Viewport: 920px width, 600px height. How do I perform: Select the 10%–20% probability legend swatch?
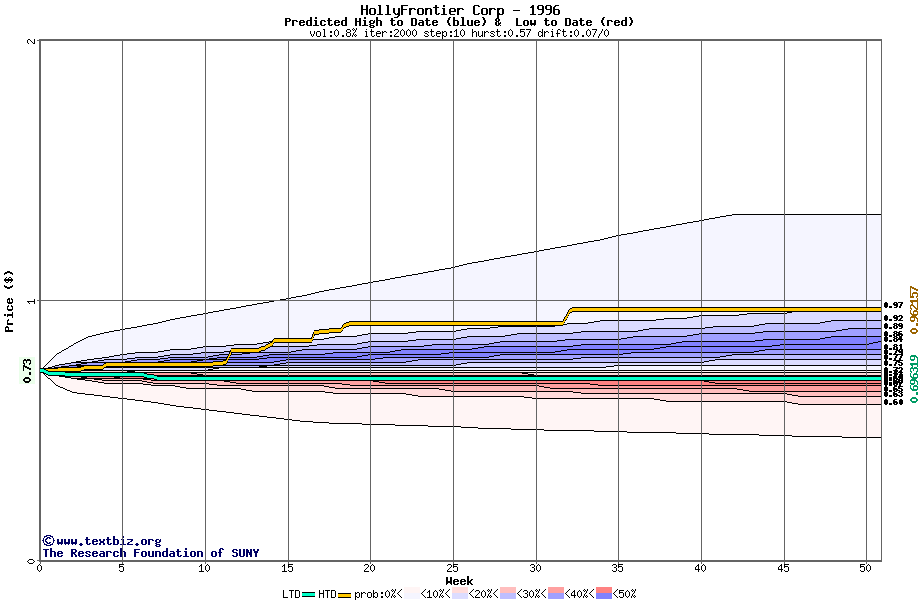(460, 594)
